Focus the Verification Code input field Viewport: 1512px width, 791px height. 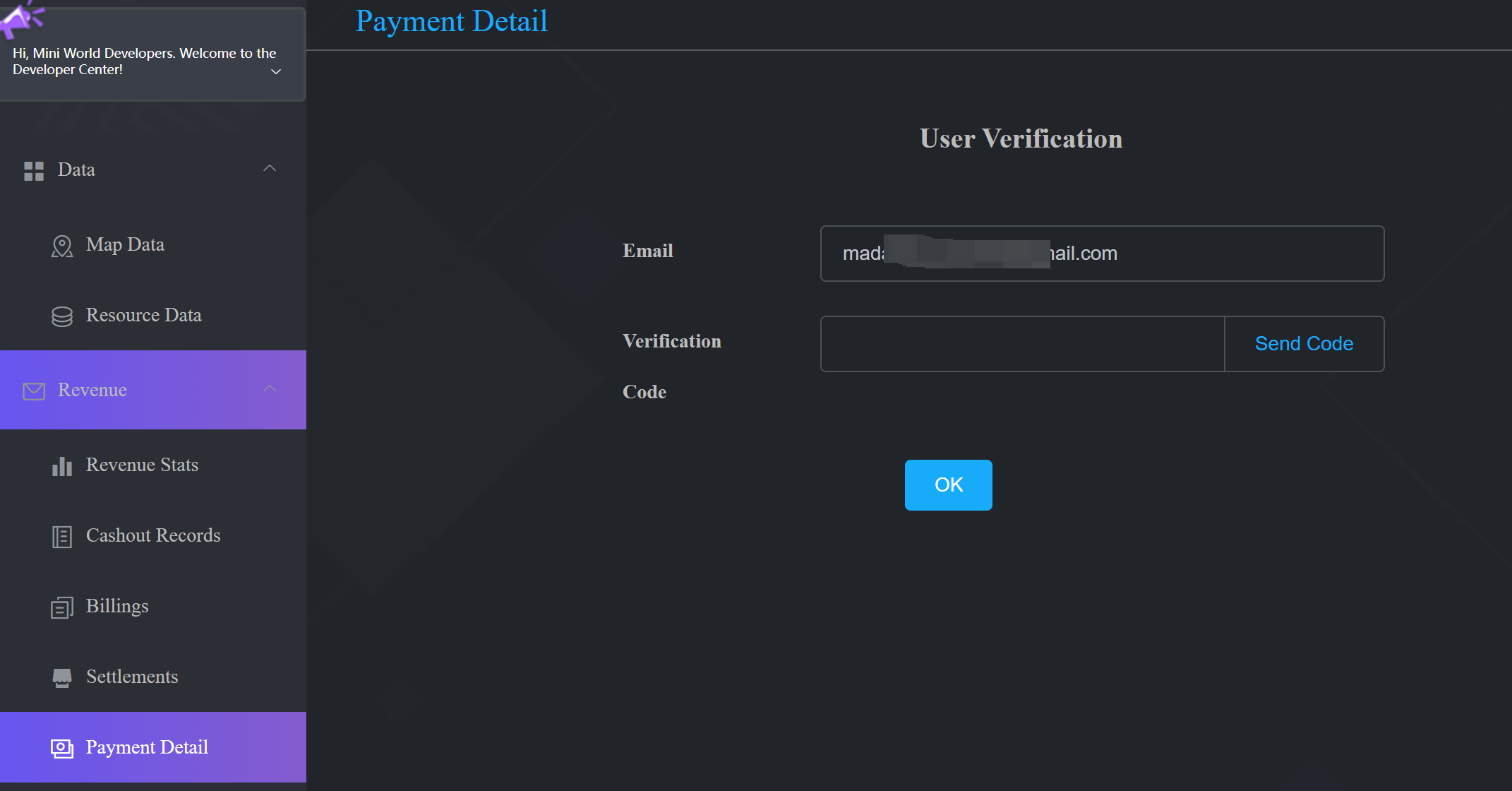[1021, 344]
